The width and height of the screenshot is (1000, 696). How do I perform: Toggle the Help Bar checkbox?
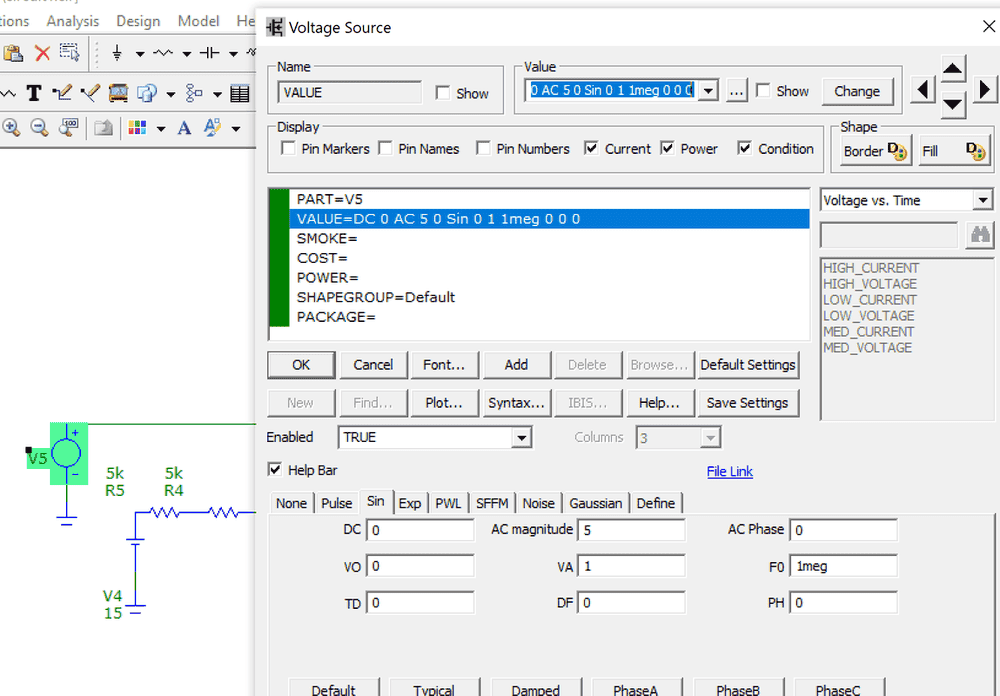275,470
